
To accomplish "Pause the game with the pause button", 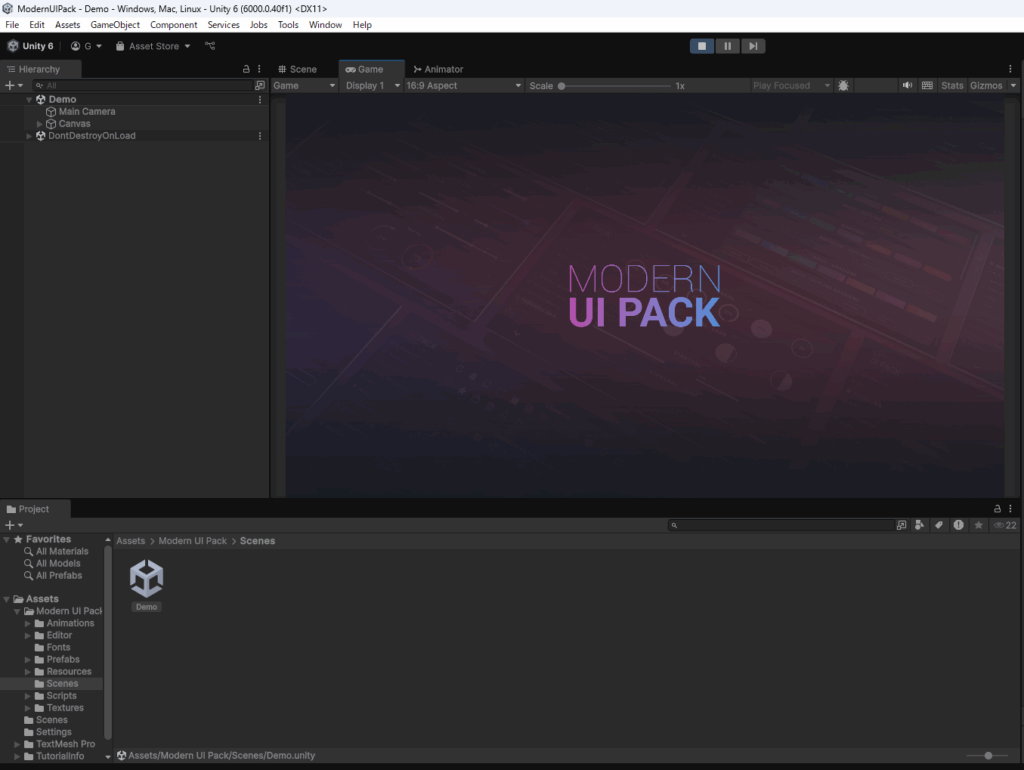I will 727,46.
